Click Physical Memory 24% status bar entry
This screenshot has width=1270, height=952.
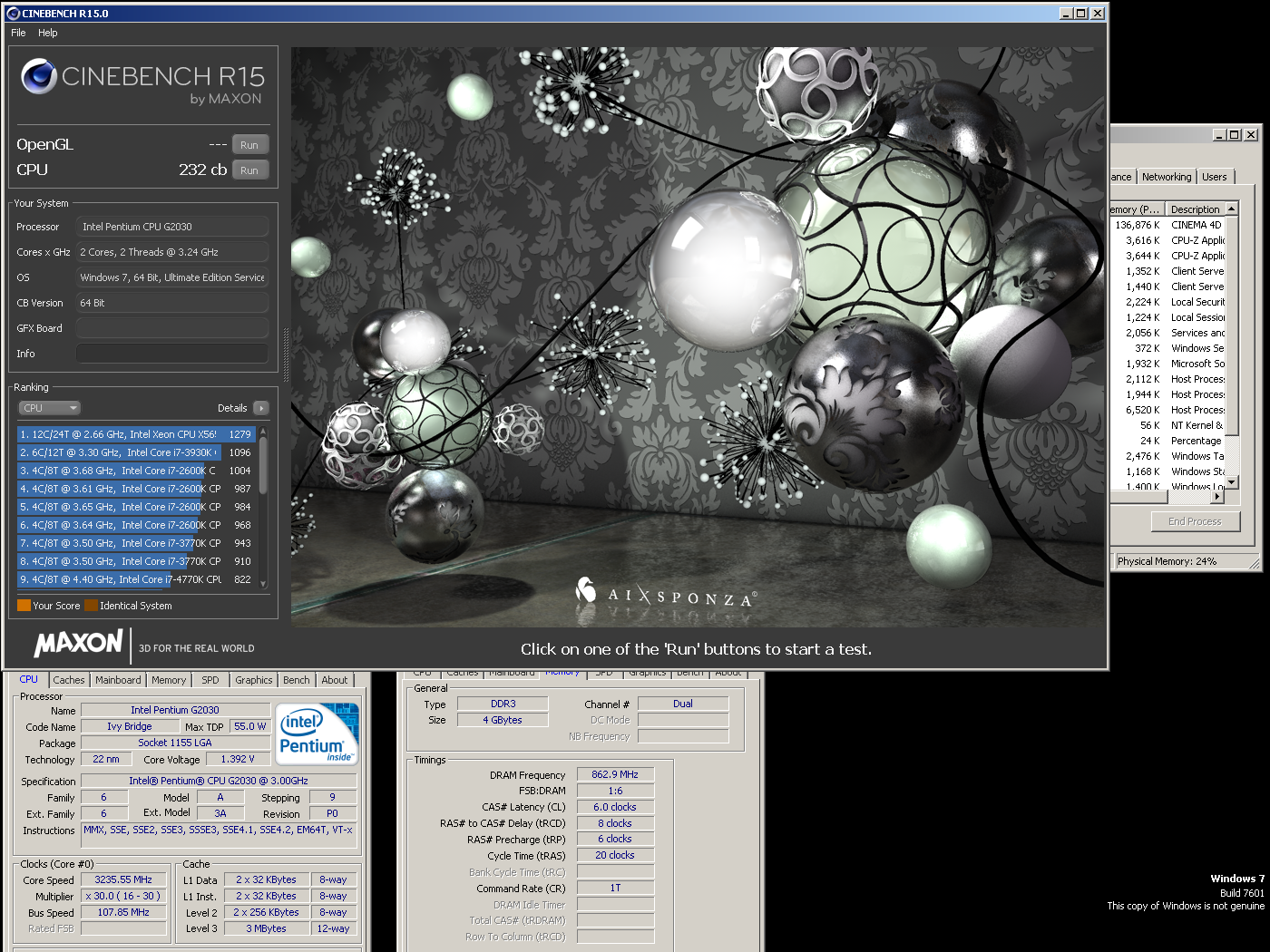[x=1167, y=561]
